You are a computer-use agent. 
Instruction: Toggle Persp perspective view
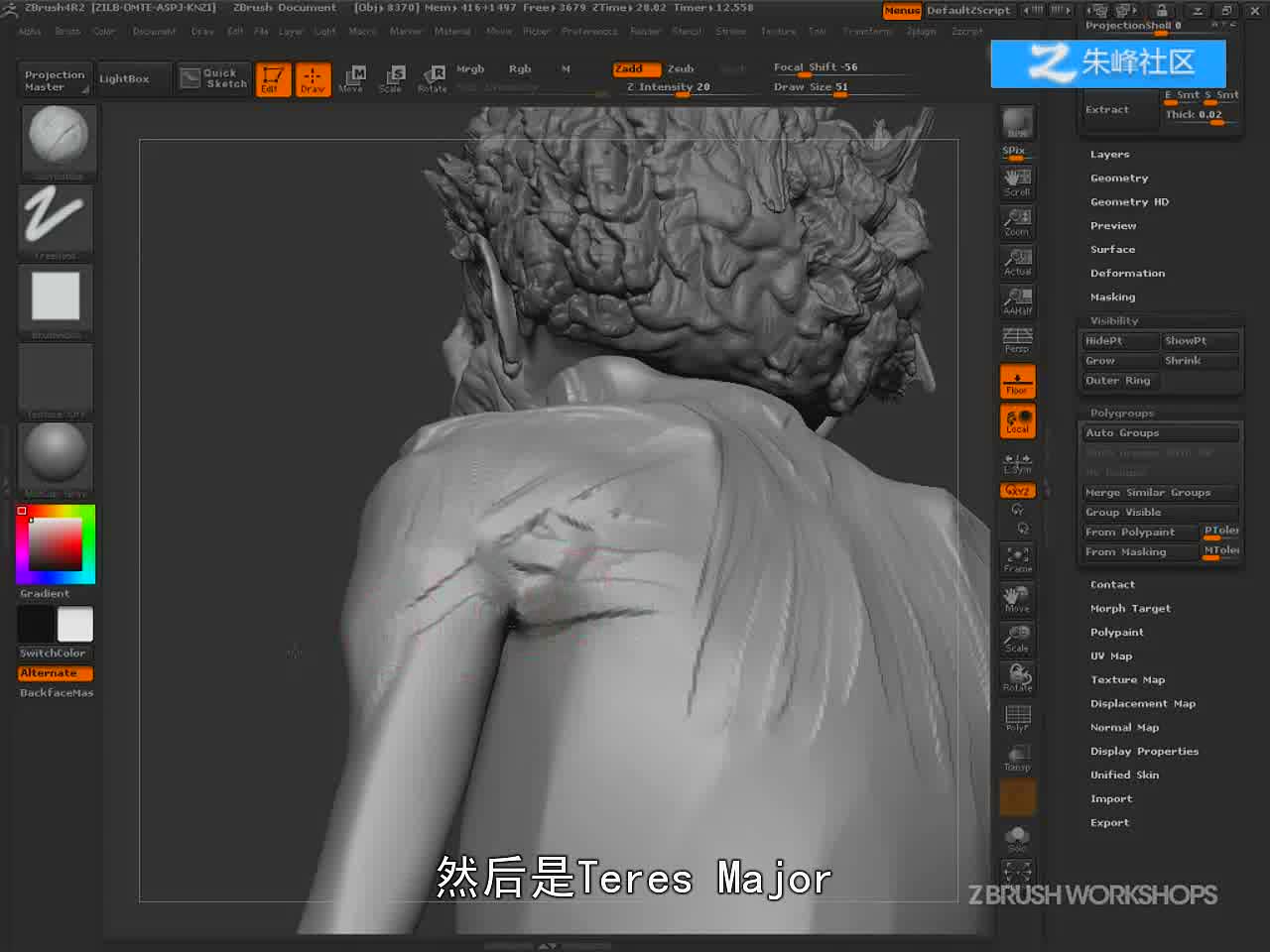1017,340
